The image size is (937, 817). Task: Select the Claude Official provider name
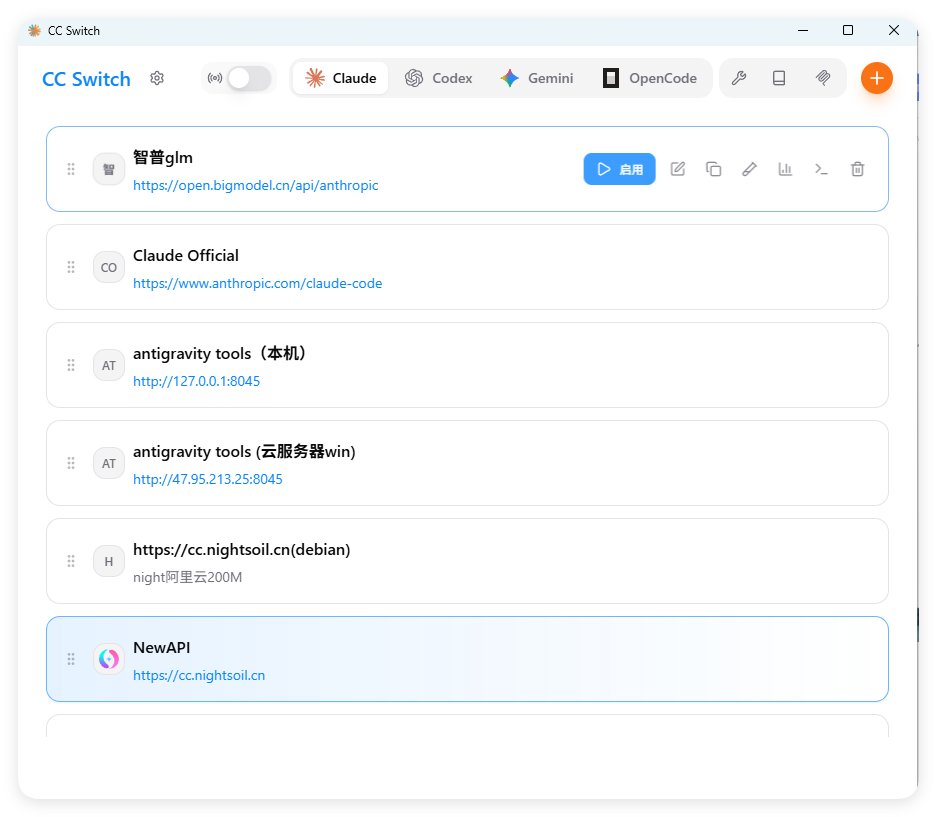(186, 256)
